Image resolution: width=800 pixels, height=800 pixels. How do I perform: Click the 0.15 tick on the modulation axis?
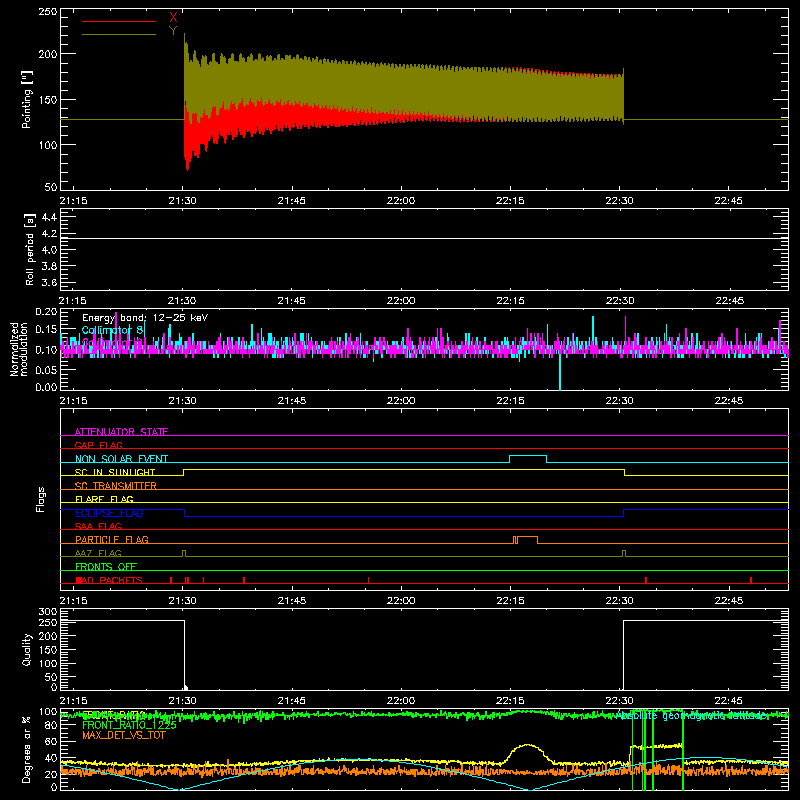(46, 330)
